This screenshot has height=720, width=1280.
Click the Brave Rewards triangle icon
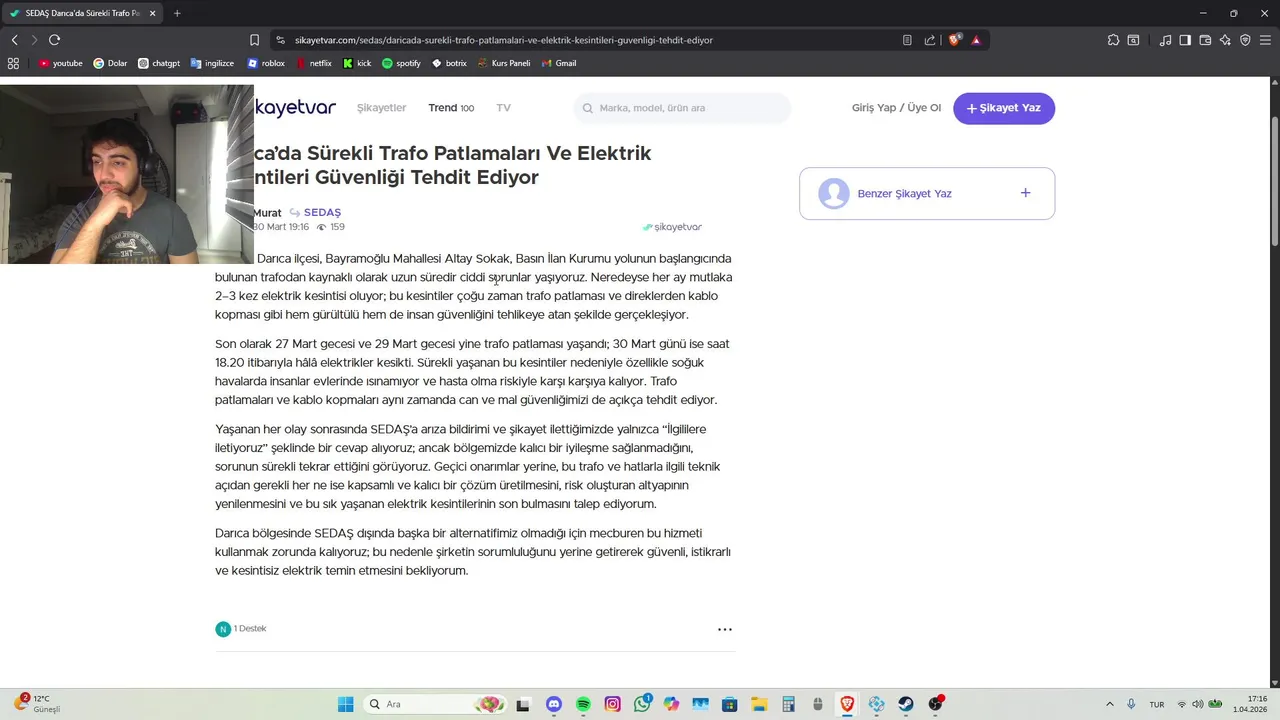point(976,40)
